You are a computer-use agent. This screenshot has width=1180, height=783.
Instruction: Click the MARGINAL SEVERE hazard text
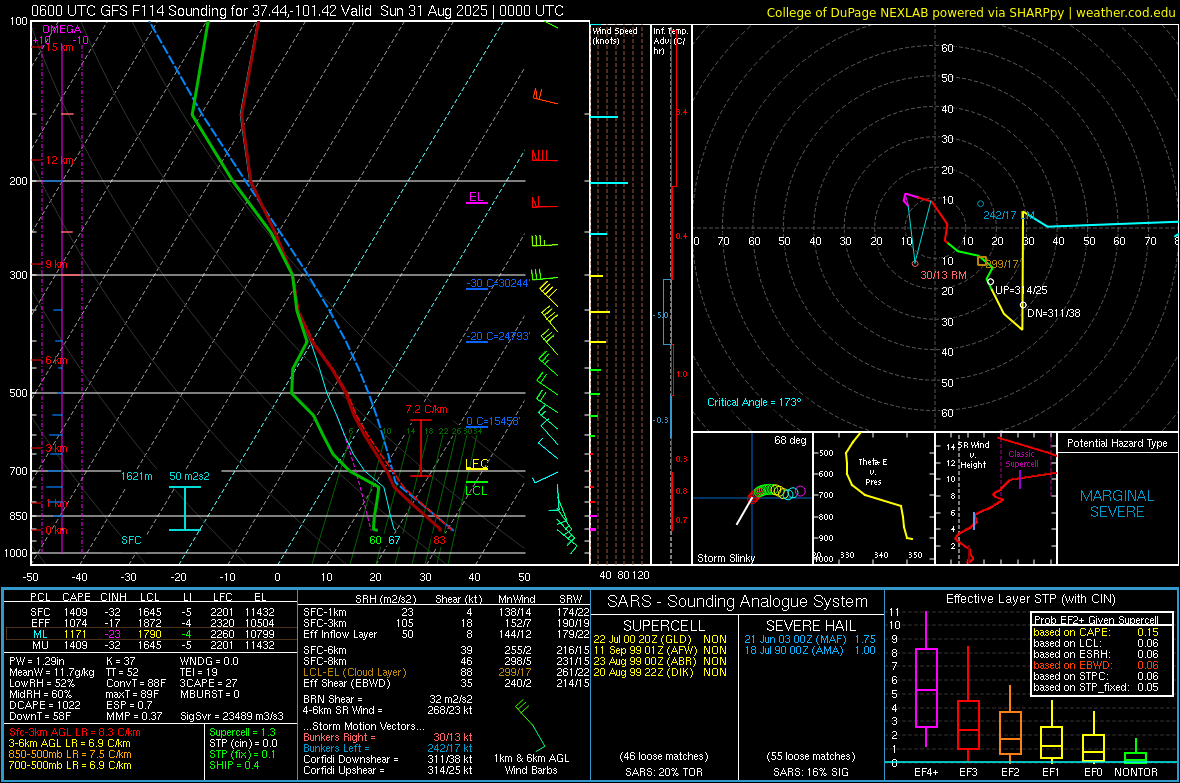coord(1117,504)
